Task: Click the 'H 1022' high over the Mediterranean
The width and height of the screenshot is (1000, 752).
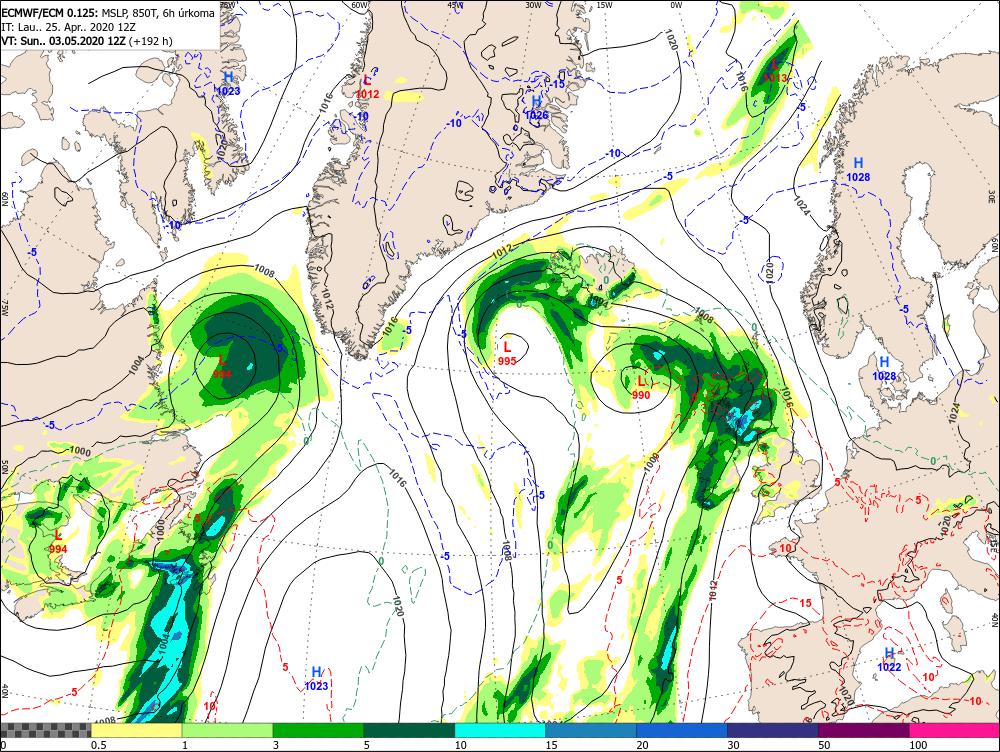Action: (x=889, y=660)
